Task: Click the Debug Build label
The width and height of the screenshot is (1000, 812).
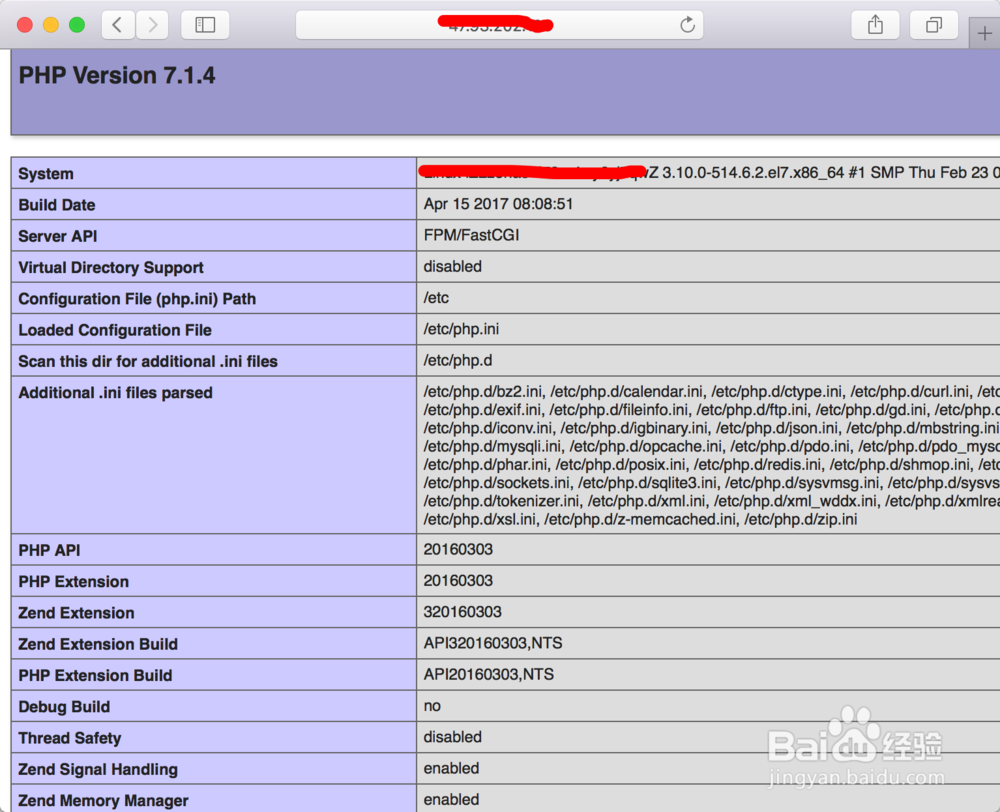Action: click(64, 706)
